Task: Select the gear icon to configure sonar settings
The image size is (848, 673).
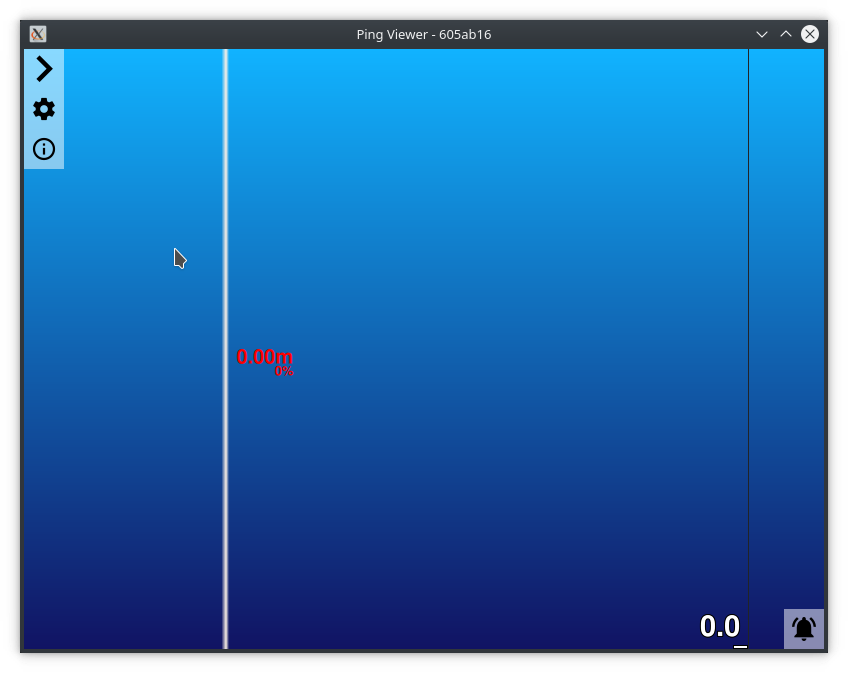Action: coord(43,109)
